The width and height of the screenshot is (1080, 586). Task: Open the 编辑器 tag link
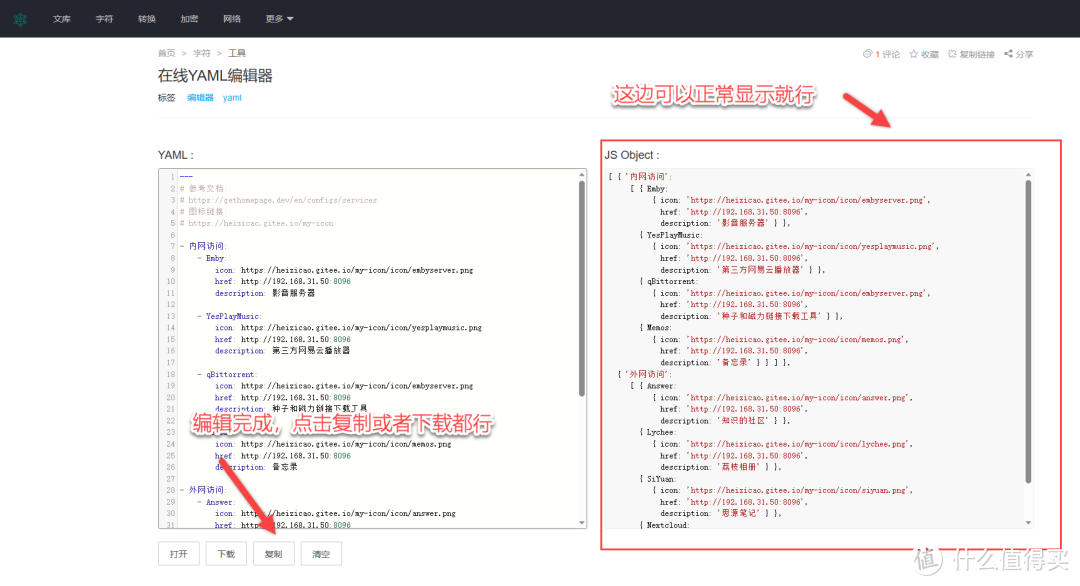point(200,98)
